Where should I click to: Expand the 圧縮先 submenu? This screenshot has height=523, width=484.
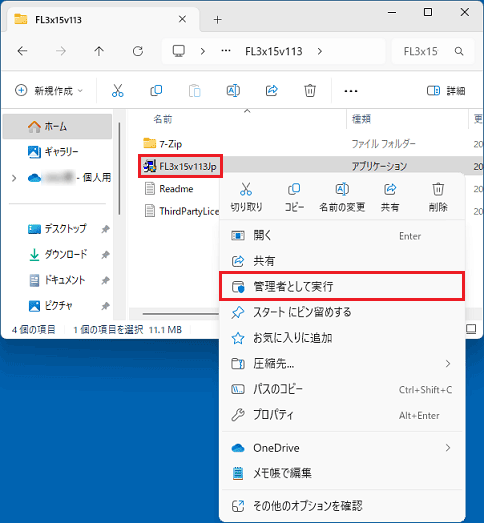coord(448,364)
